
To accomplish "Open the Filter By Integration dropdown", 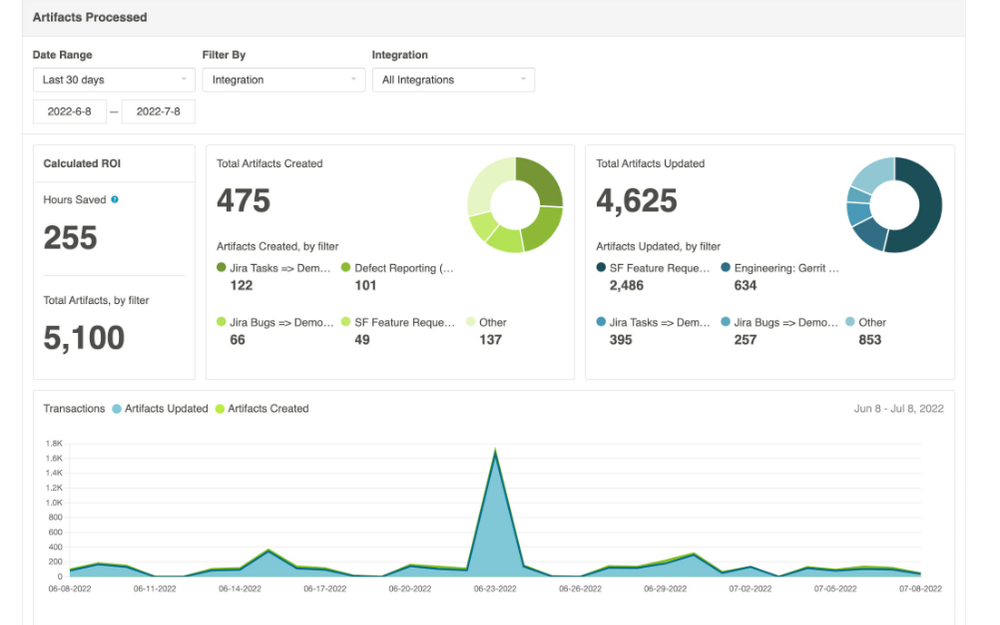I will tap(283, 79).
